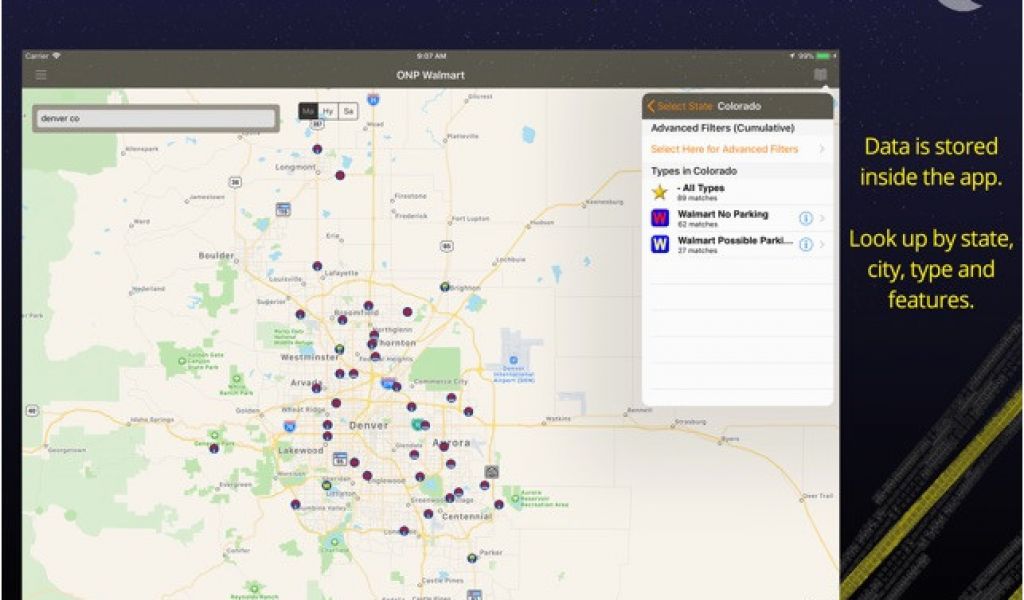Click the "Advanced Filters (Cumulative)" header

tap(723, 128)
